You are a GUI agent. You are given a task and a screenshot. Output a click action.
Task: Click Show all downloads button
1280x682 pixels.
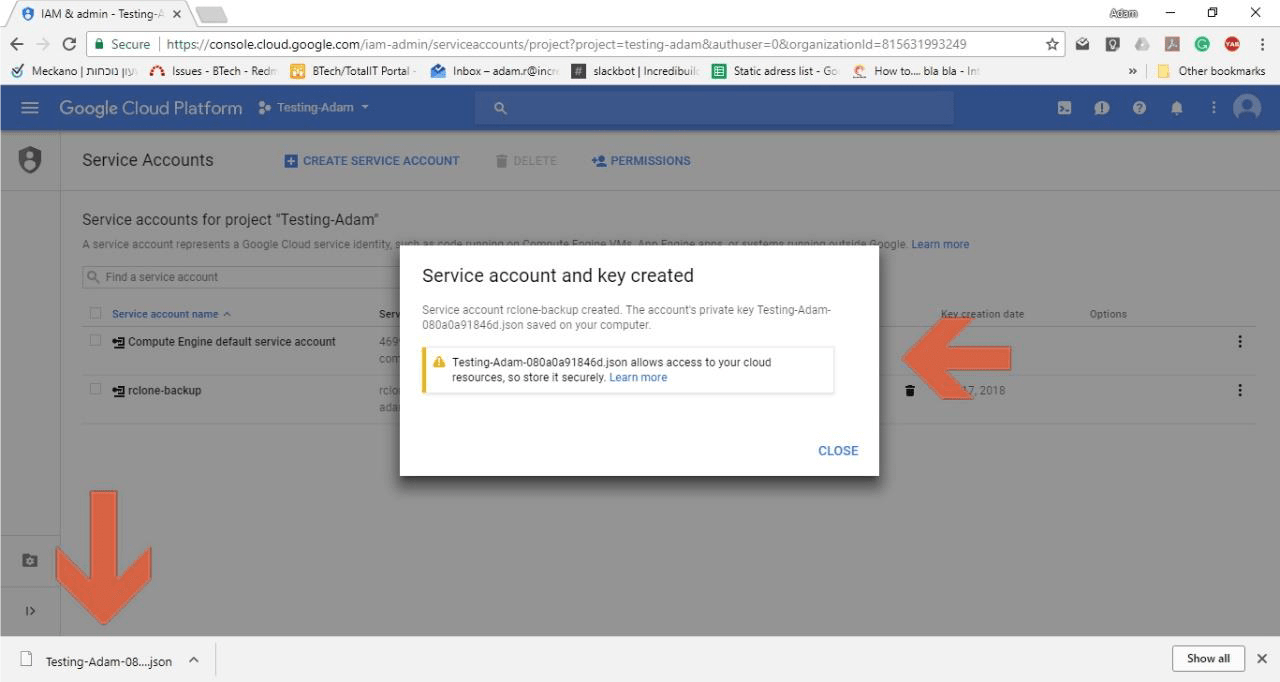1208,659
